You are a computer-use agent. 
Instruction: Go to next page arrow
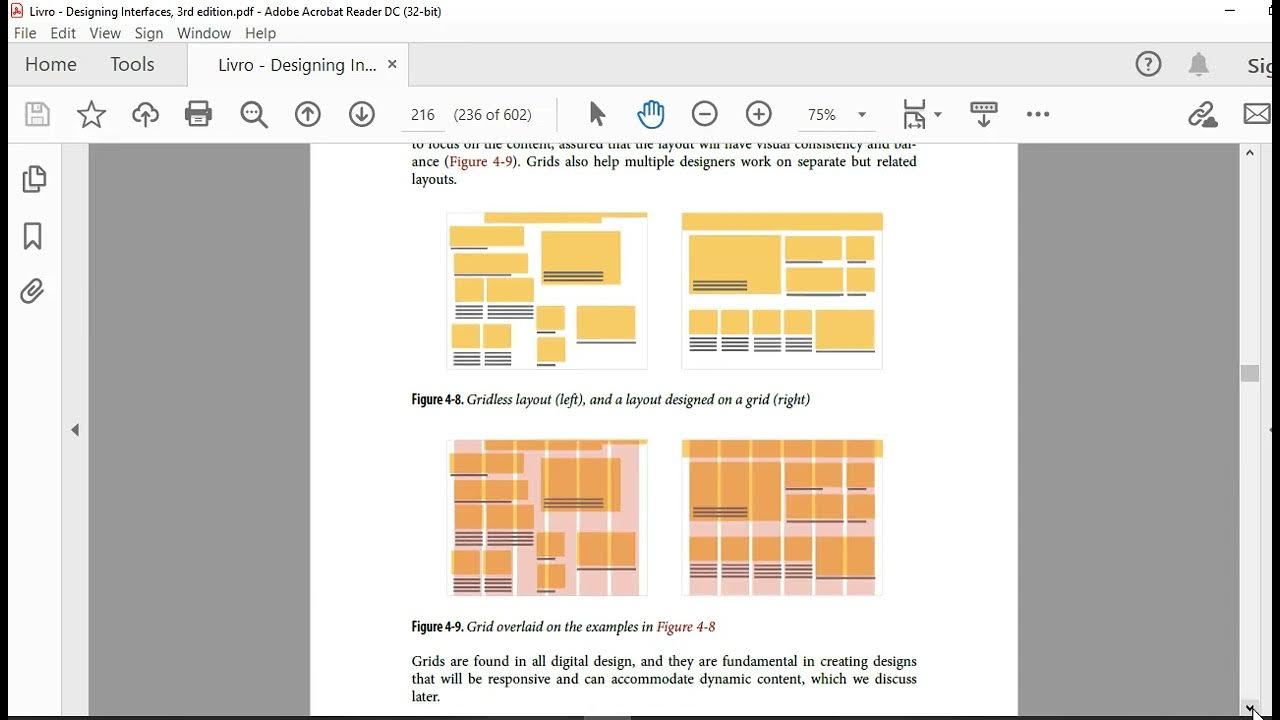362,114
